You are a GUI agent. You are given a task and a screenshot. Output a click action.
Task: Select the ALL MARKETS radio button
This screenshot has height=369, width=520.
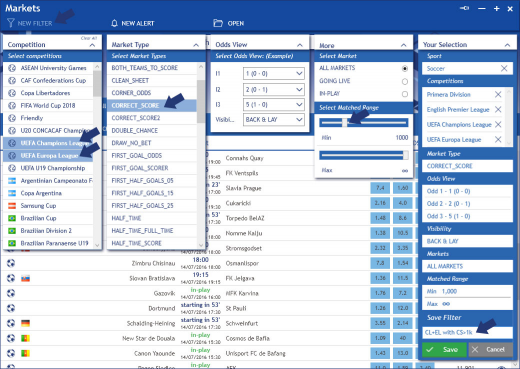[x=405, y=68]
